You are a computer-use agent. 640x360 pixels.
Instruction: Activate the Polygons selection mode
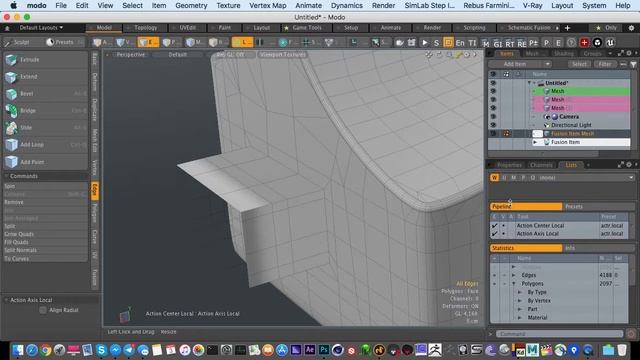(171, 42)
